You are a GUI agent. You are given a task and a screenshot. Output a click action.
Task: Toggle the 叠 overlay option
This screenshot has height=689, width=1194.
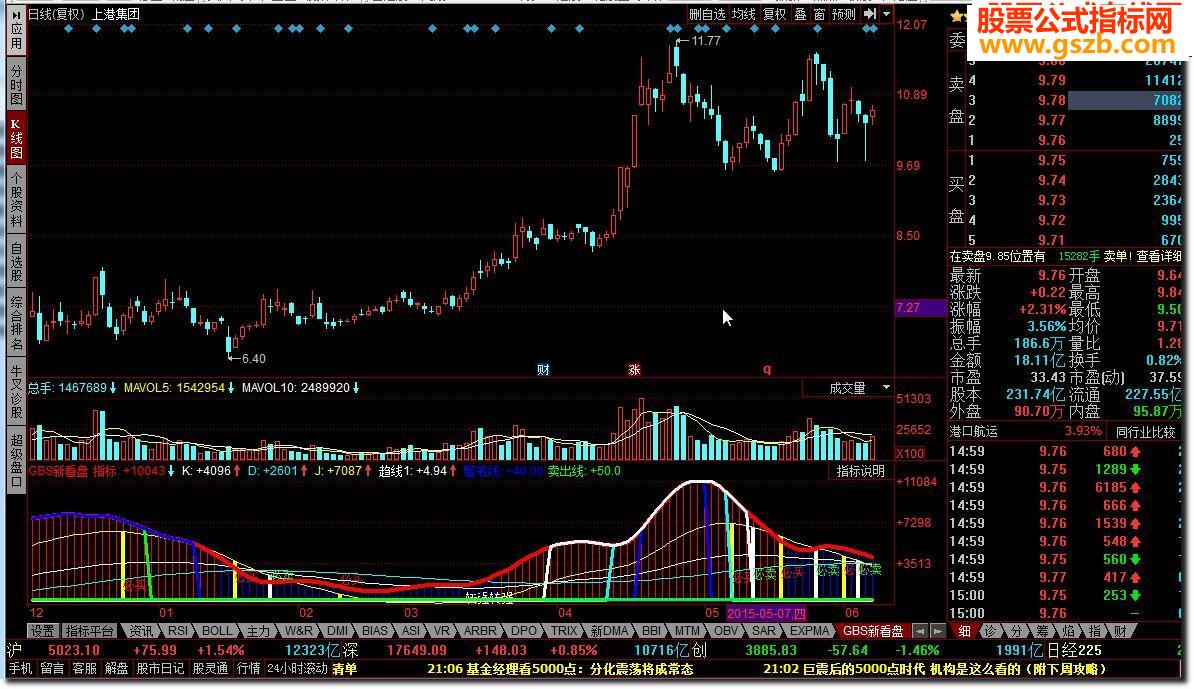tap(800, 14)
